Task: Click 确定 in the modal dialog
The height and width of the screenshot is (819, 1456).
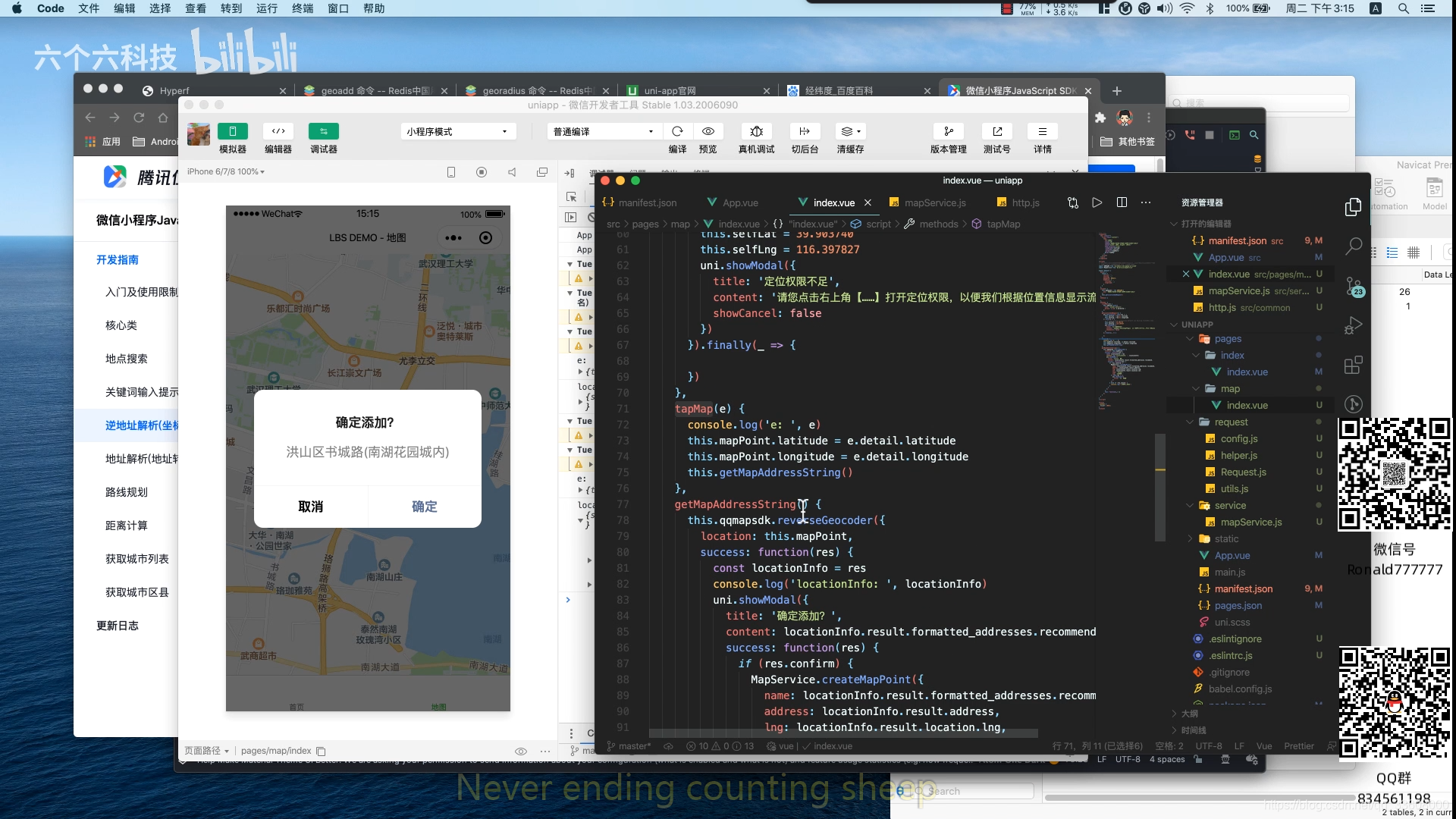Action: (424, 507)
